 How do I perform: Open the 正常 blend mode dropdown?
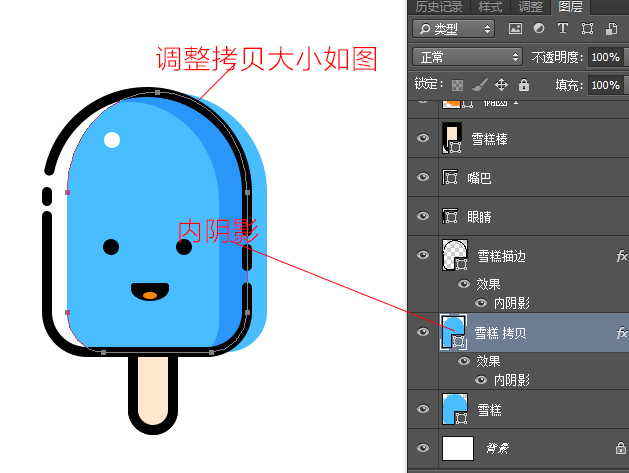pyautogui.click(x=467, y=57)
